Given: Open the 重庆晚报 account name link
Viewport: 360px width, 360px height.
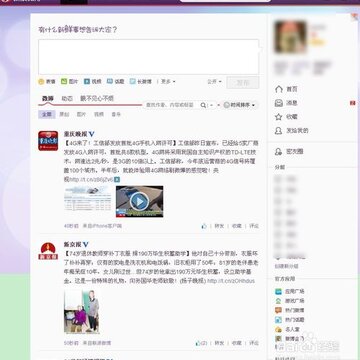Looking at the screenshot, I should [76, 134].
